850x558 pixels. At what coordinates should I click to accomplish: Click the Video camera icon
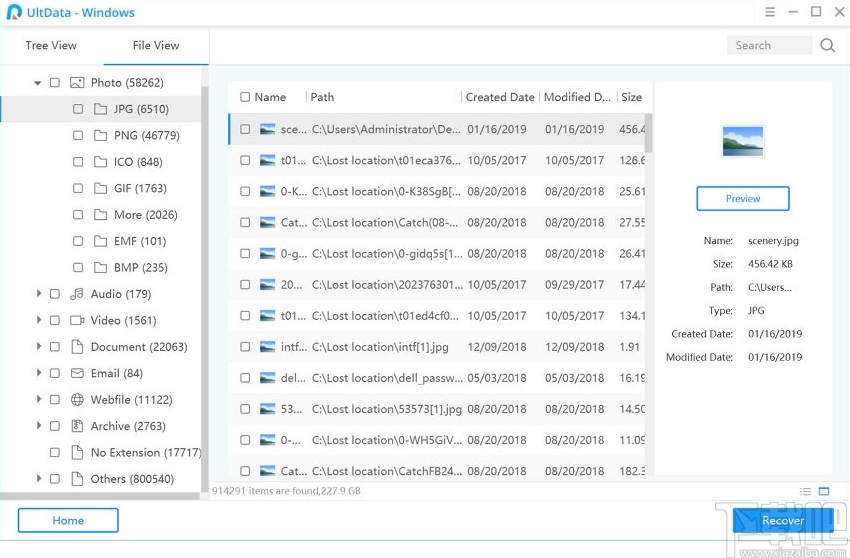coord(77,320)
